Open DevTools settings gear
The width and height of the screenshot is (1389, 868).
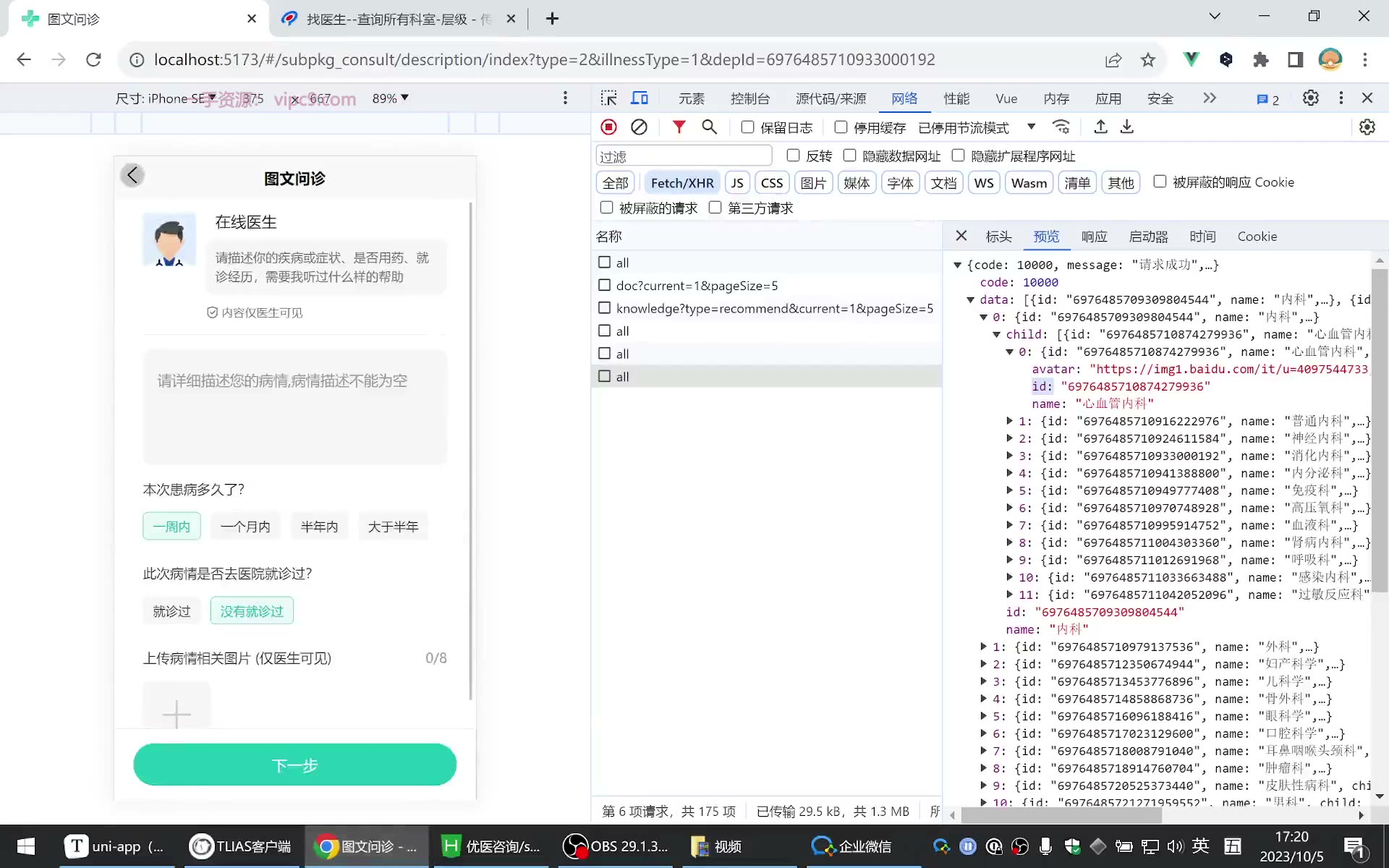[x=1310, y=98]
